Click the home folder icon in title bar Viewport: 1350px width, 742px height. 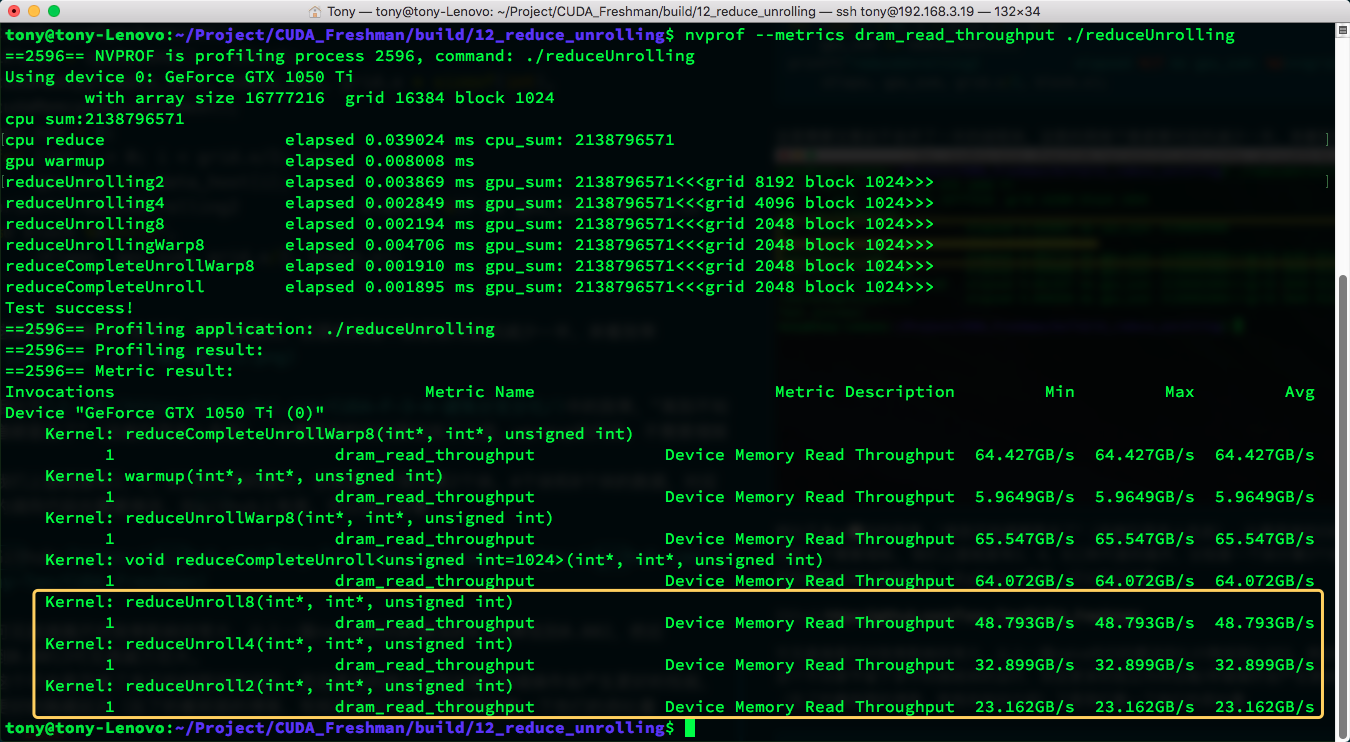click(x=315, y=12)
